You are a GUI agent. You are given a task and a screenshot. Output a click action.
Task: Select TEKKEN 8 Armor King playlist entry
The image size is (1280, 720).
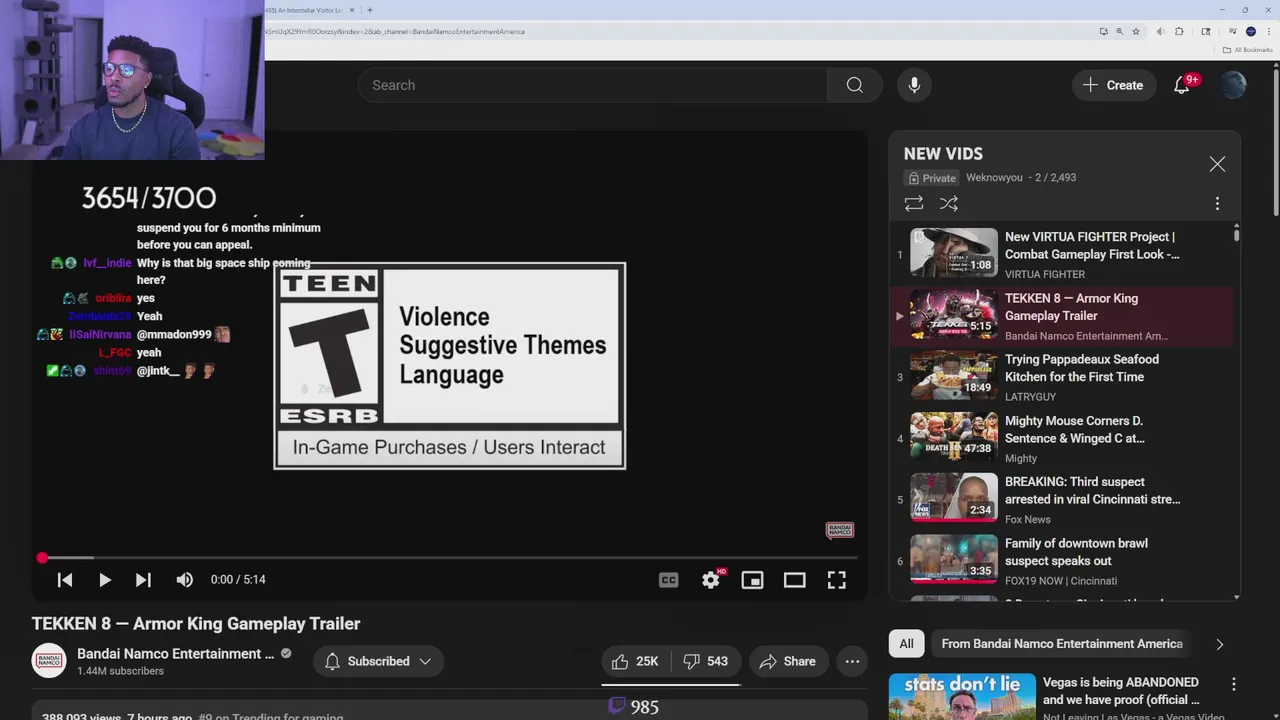click(1061, 316)
